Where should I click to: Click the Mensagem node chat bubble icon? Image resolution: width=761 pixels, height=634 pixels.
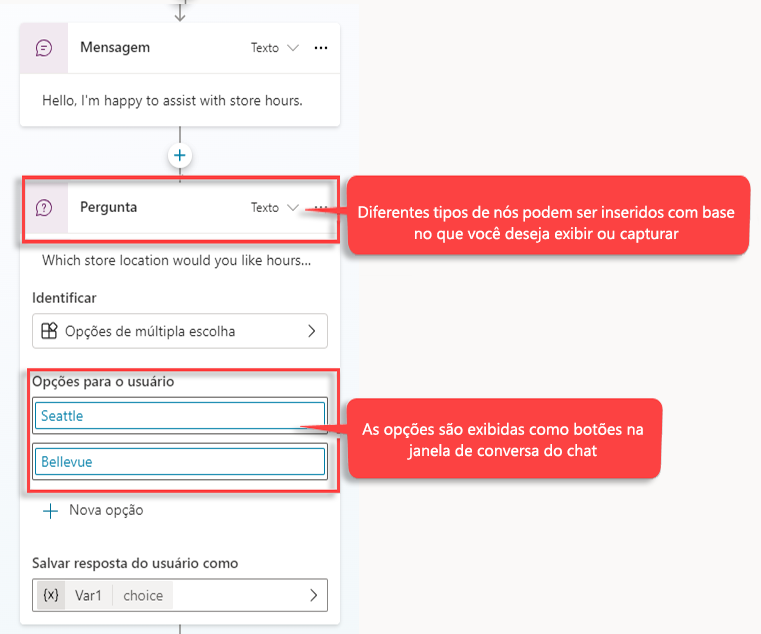tap(44, 48)
